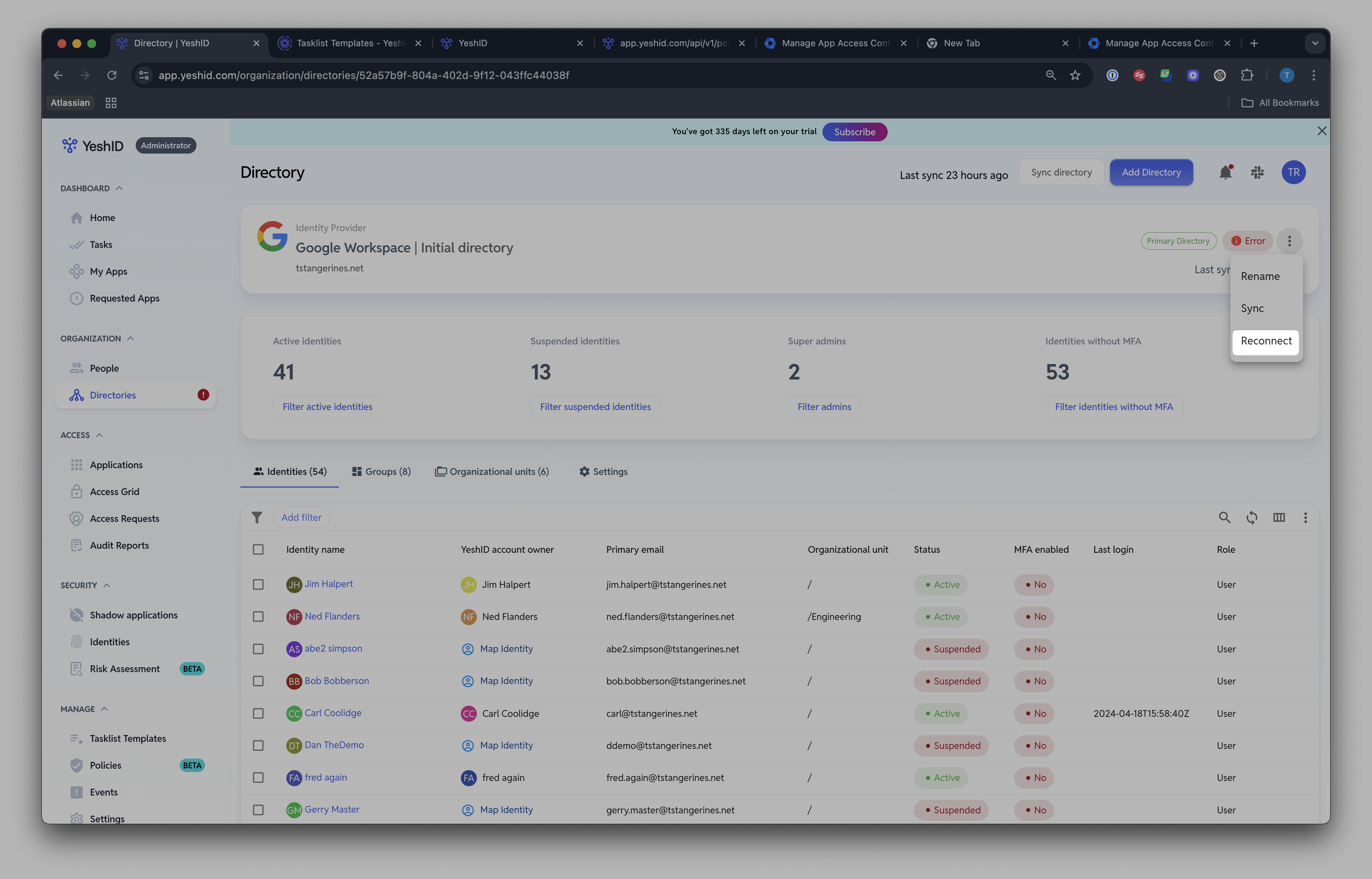Image resolution: width=1372 pixels, height=879 pixels.
Task: Open the notifications bell icon
Action: coord(1225,172)
